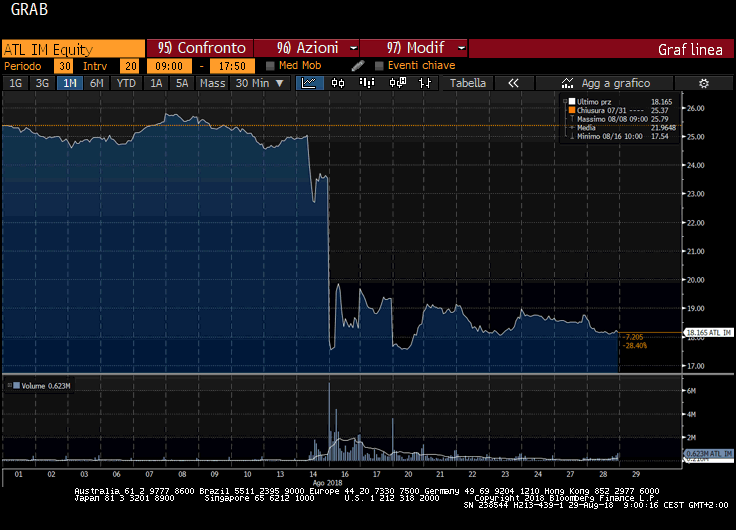
Task: Toggle the Eventi chiave checkbox
Action: click(379, 66)
